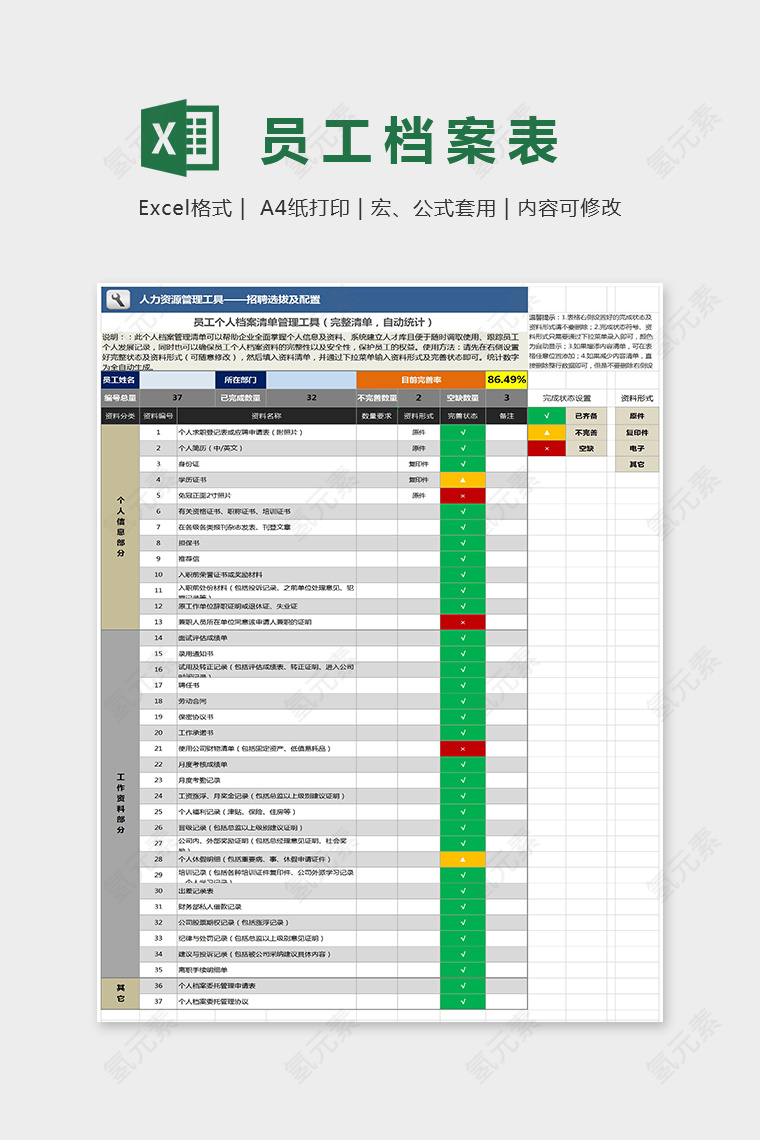
Task: Click the 工作资料部分 category cell
Action: pyautogui.click(x=120, y=803)
